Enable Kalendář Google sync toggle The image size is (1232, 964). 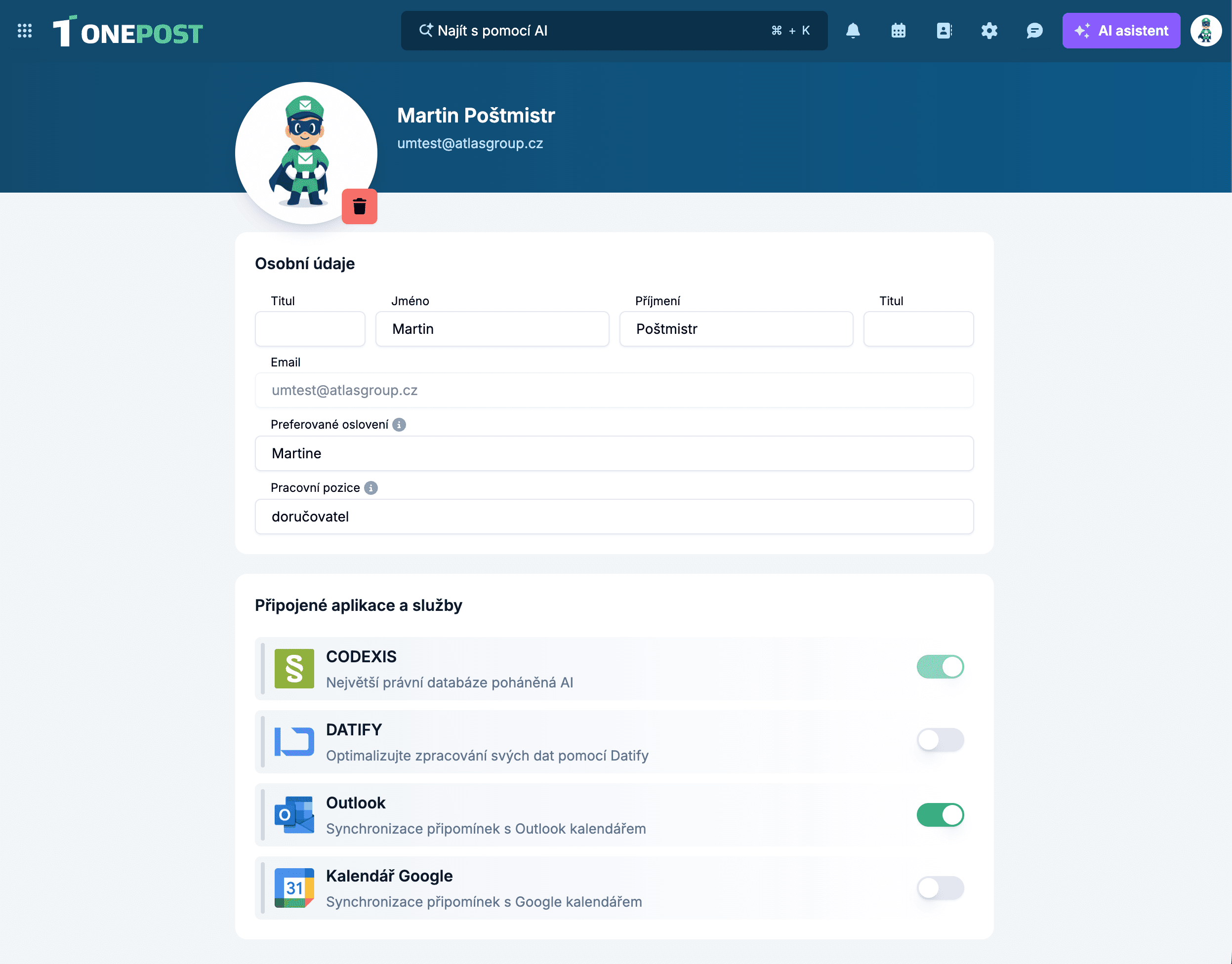click(x=940, y=888)
